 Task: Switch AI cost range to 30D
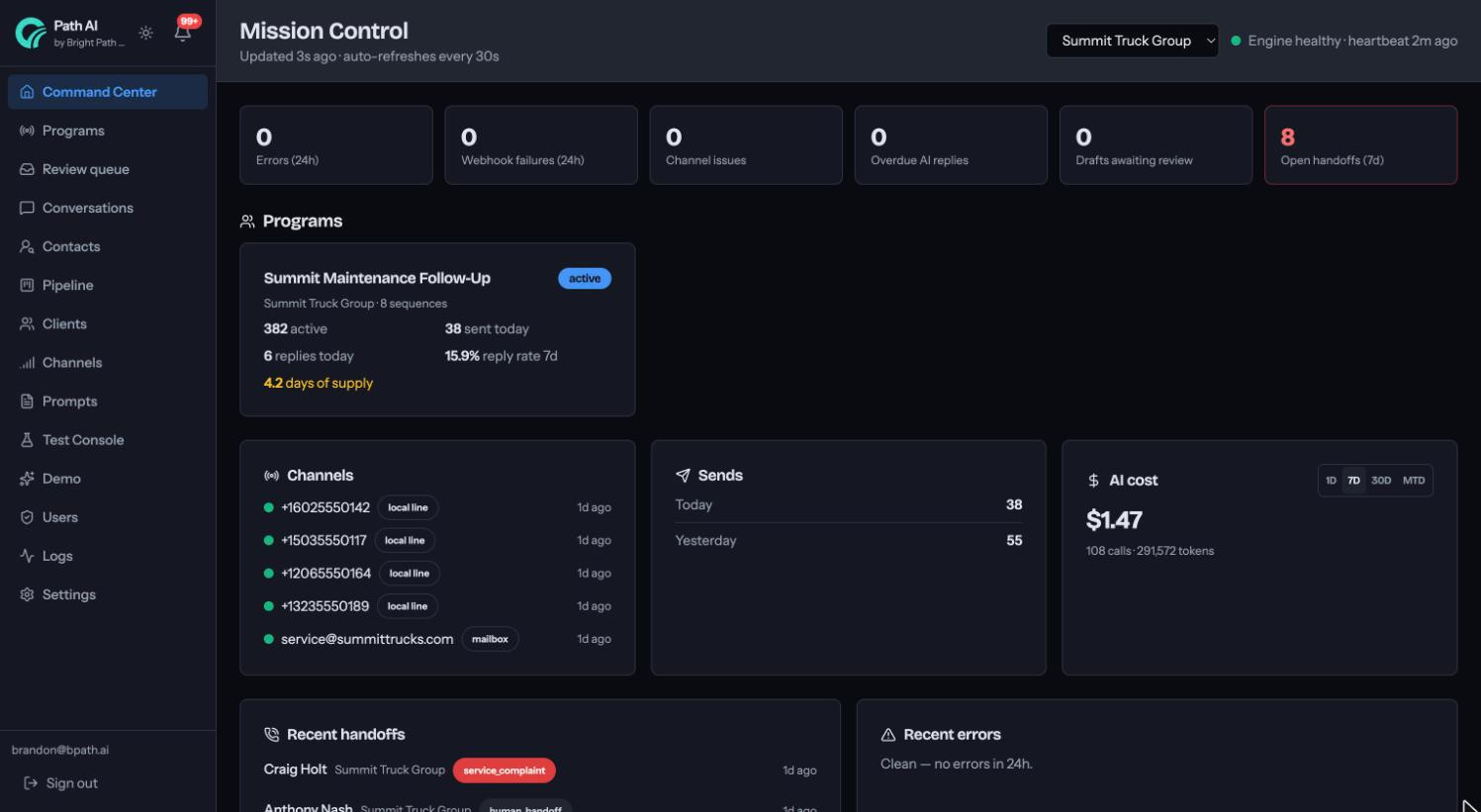tap(1381, 481)
